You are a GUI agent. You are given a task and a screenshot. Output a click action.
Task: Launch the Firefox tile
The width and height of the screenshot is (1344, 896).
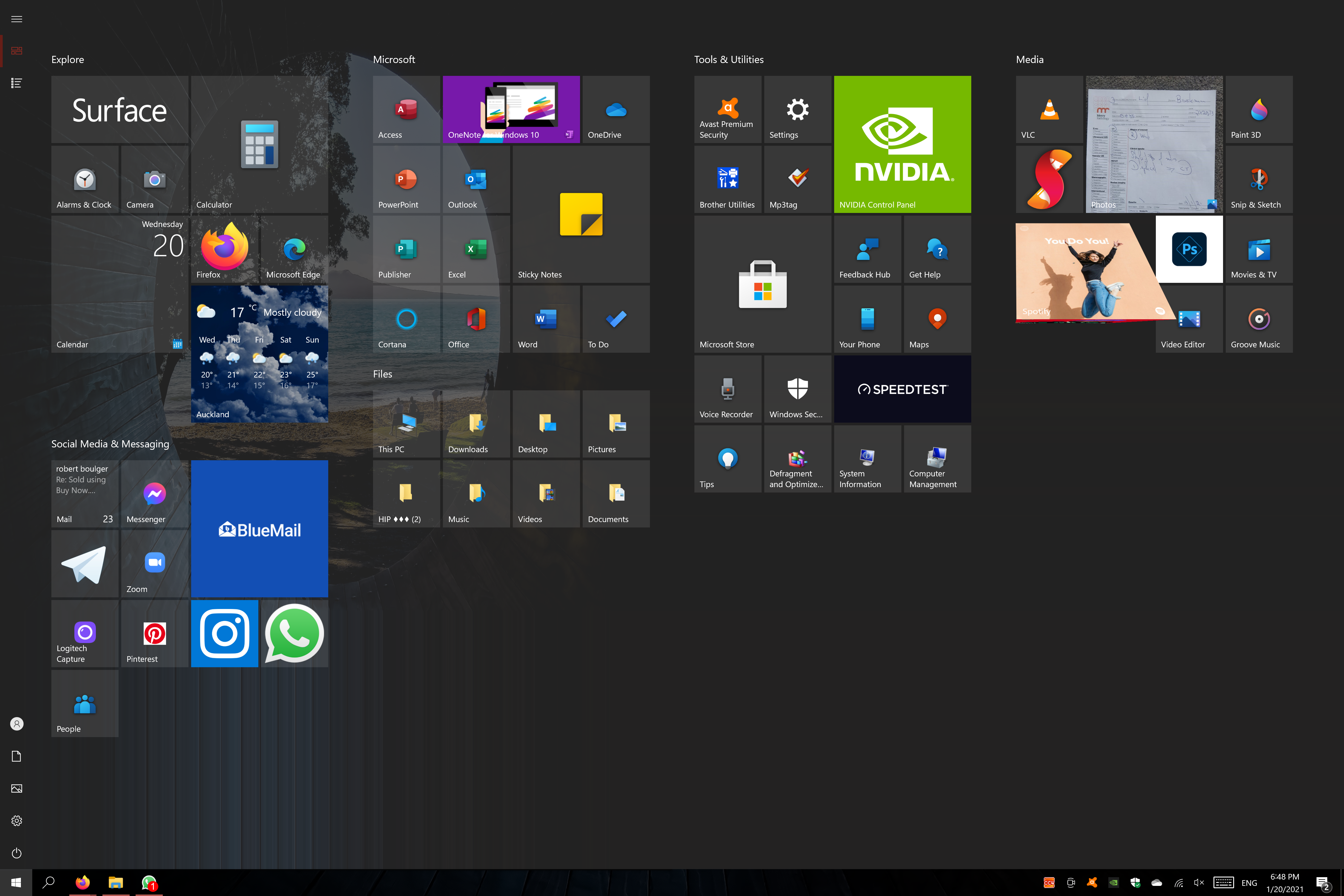coord(225,248)
